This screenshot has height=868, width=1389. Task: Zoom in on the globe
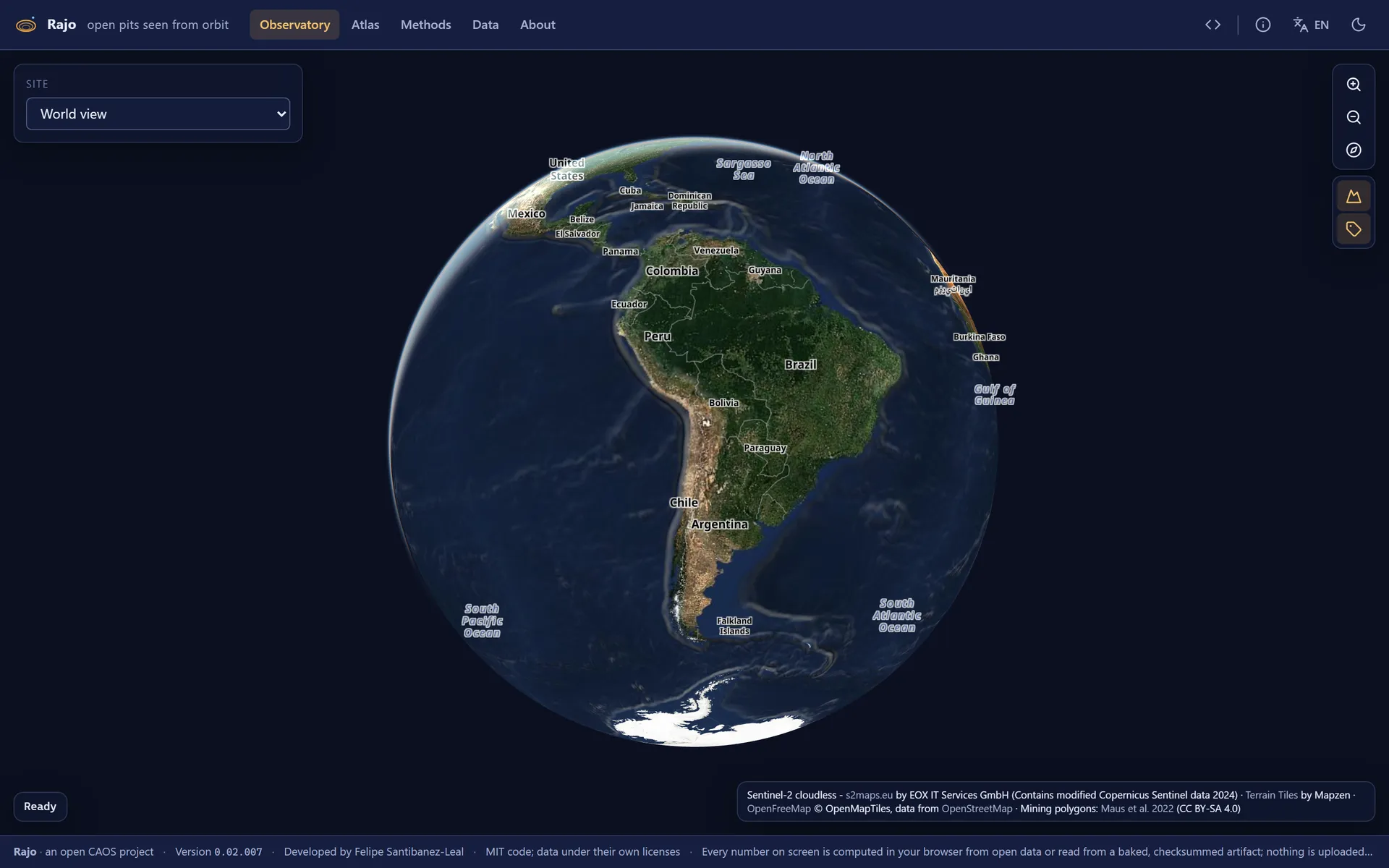click(1354, 85)
